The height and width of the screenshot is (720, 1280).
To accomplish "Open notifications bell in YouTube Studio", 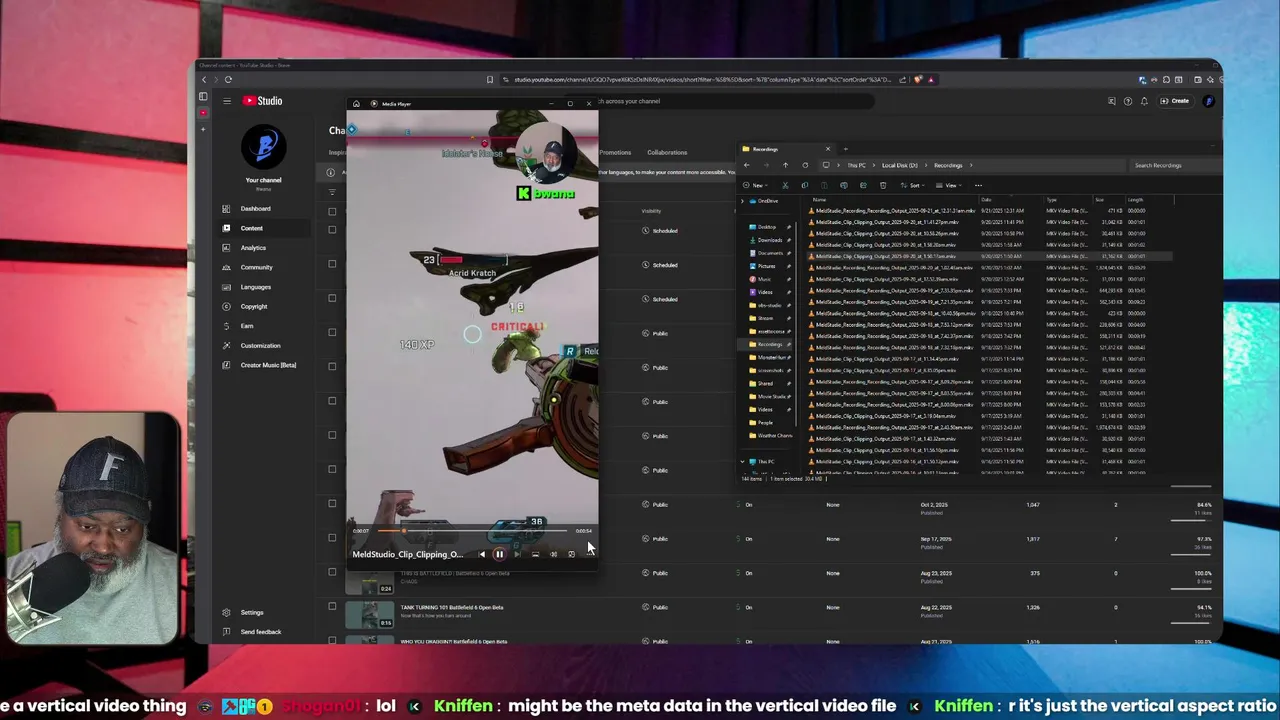I will pos(1144,101).
